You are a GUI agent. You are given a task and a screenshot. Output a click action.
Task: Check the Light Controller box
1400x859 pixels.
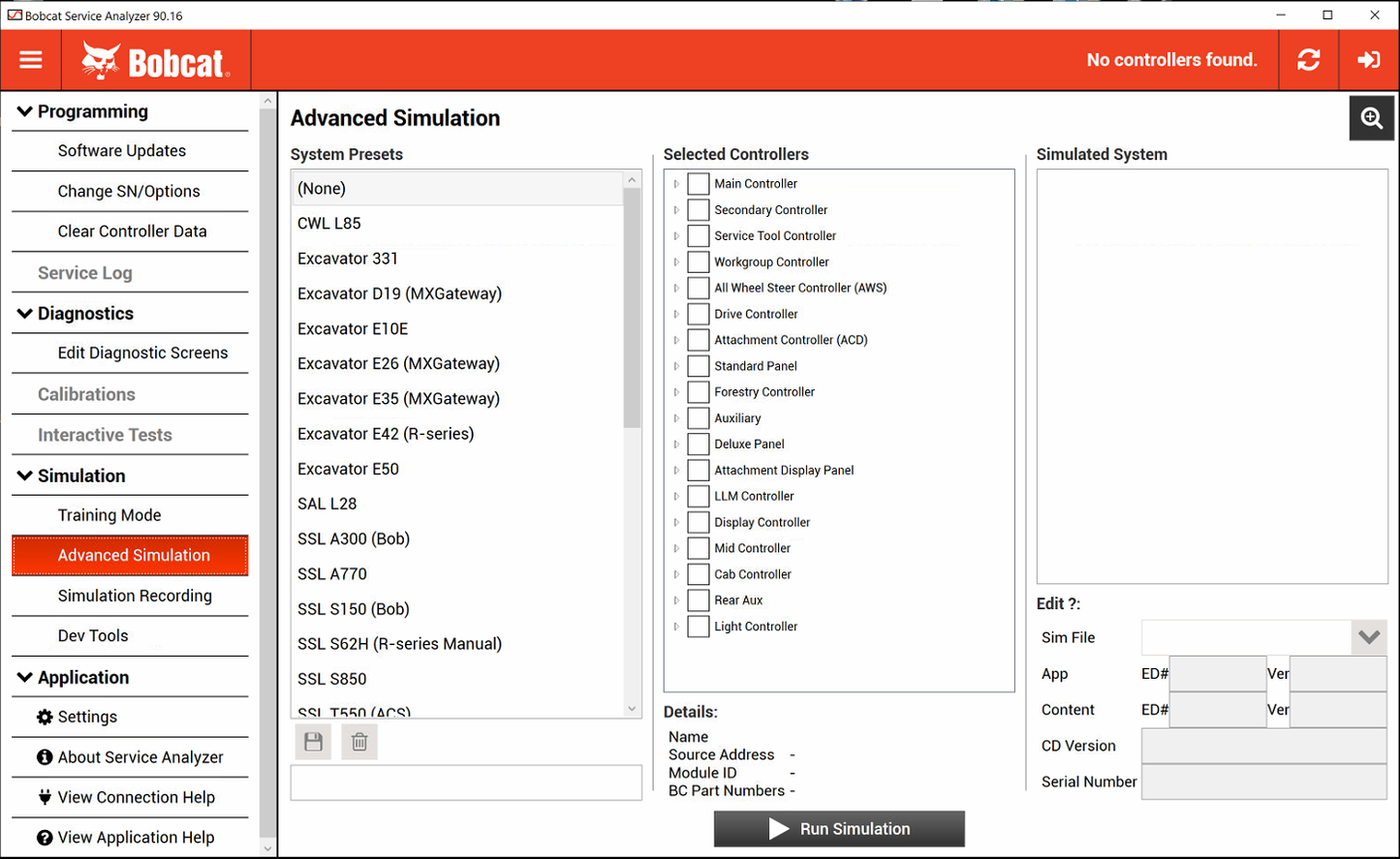click(699, 627)
